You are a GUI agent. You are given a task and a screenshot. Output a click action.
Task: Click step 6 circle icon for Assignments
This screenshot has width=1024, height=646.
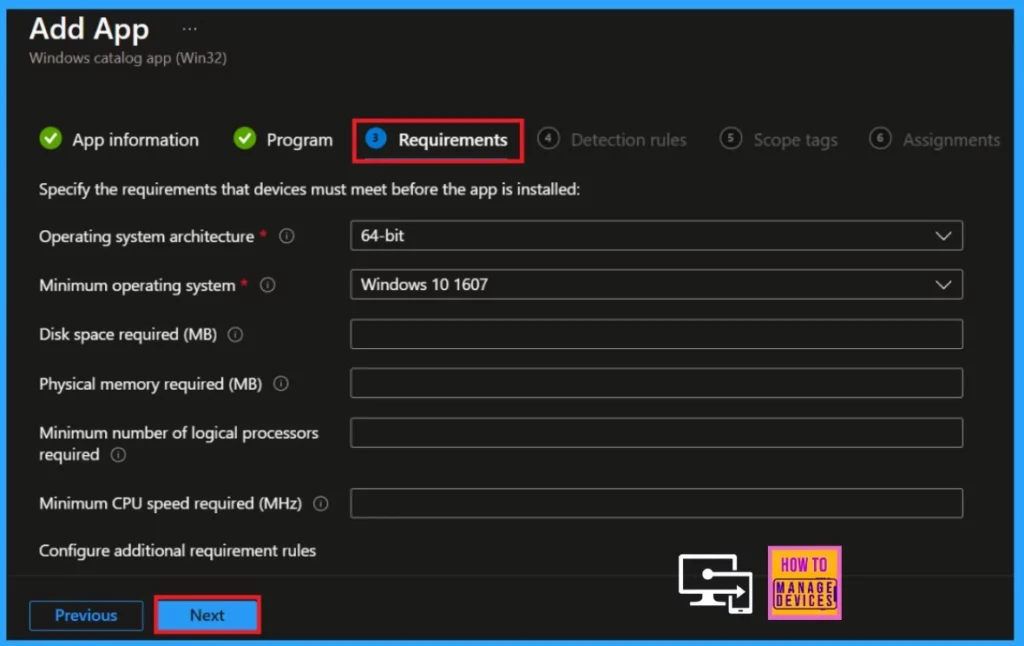(880, 138)
